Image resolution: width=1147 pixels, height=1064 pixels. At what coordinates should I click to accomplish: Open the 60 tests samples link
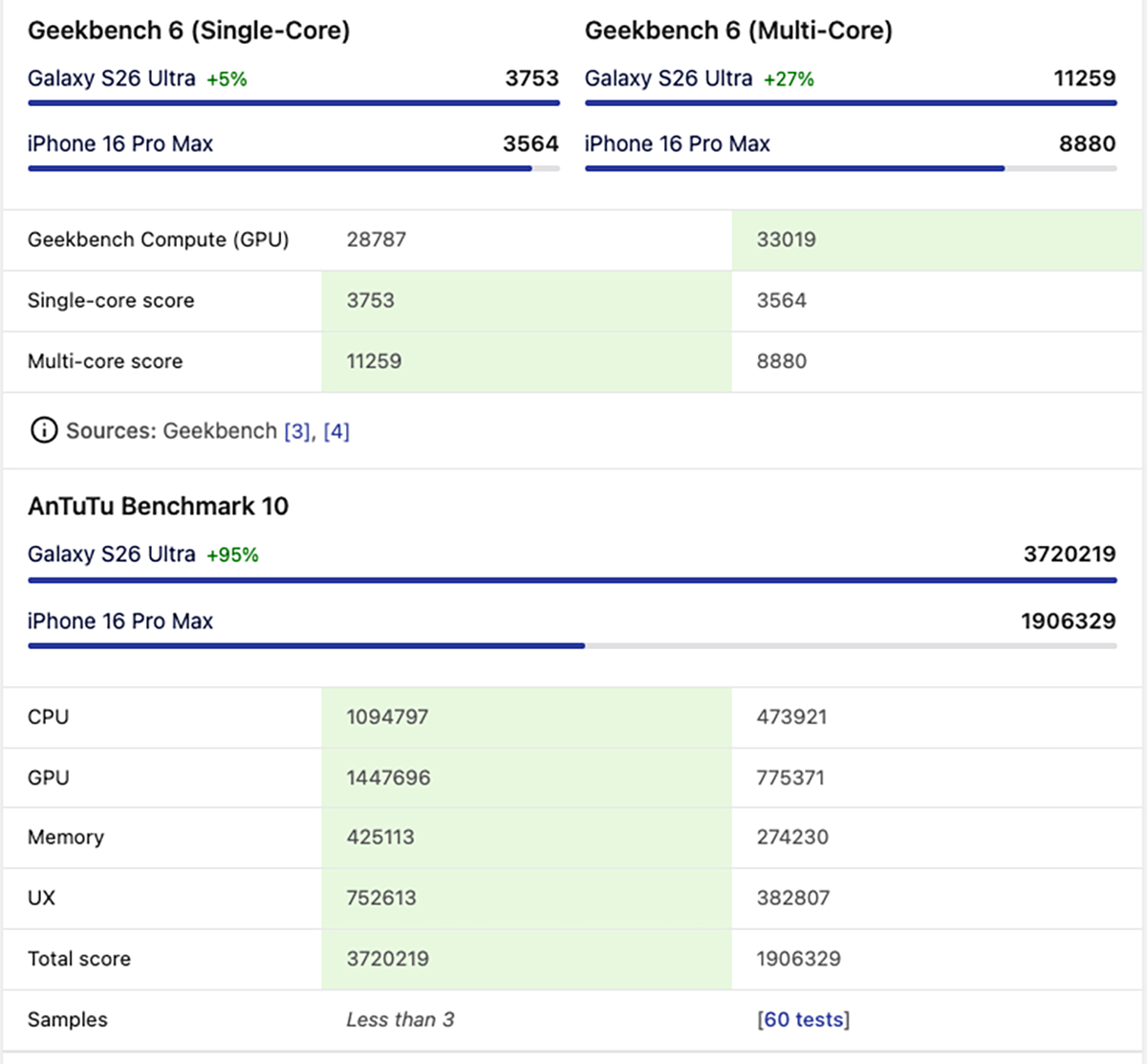[x=803, y=1020]
